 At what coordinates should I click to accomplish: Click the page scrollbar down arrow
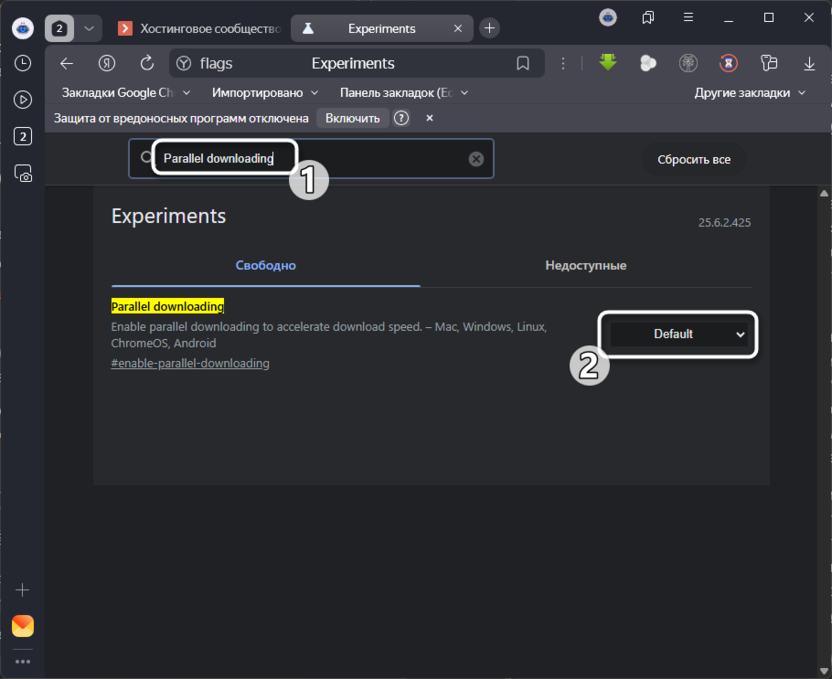click(x=824, y=672)
